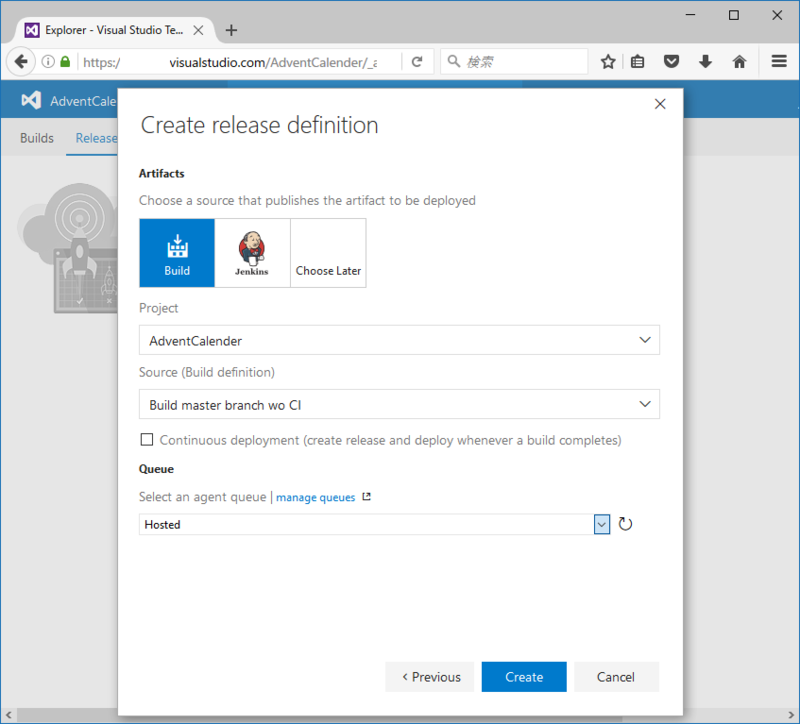The height and width of the screenshot is (724, 800).
Task: Cancel the release definition dialog
Action: (616, 677)
